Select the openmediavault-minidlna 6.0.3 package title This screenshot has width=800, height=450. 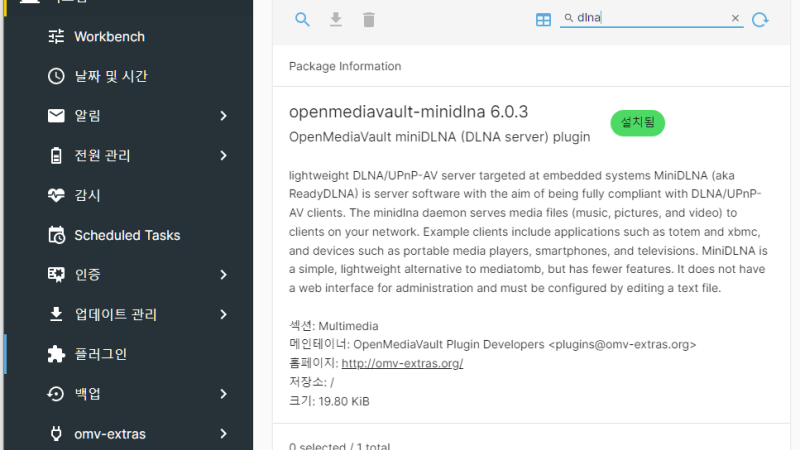tap(408, 112)
